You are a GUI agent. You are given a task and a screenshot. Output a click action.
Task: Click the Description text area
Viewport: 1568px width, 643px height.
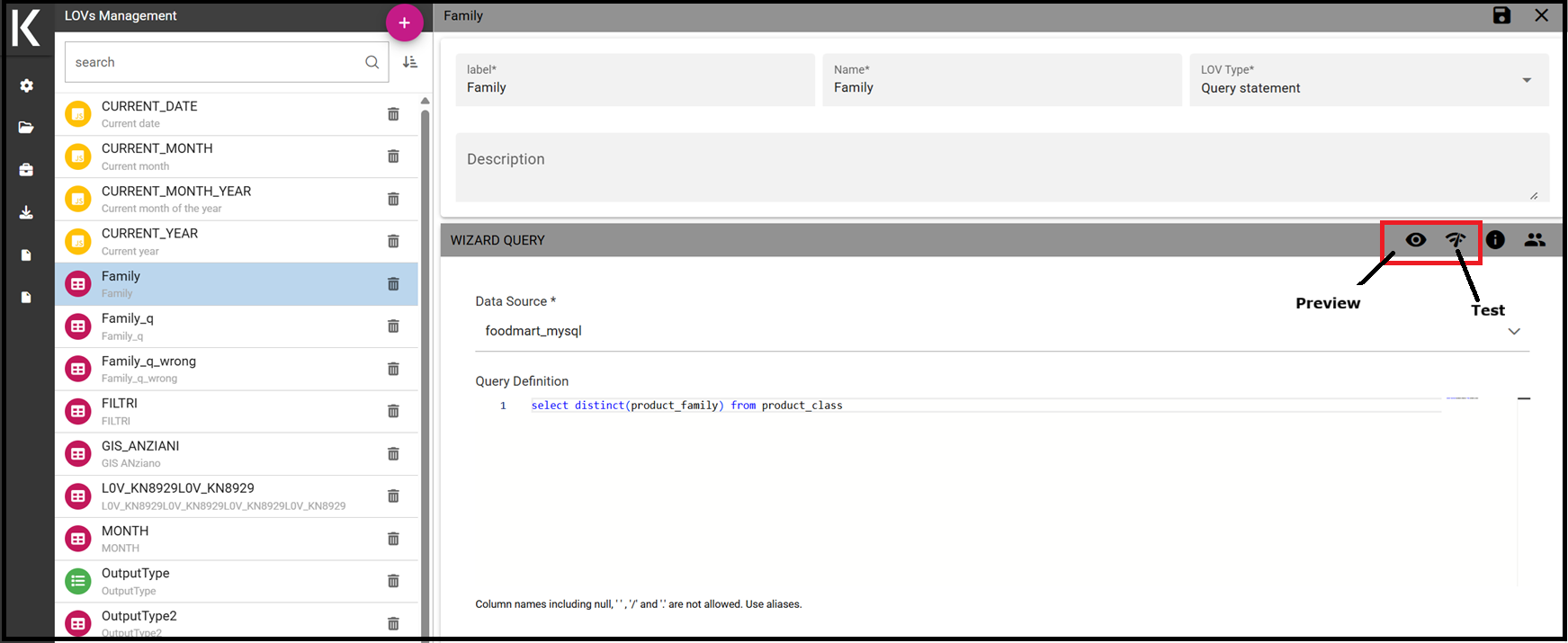1002,167
